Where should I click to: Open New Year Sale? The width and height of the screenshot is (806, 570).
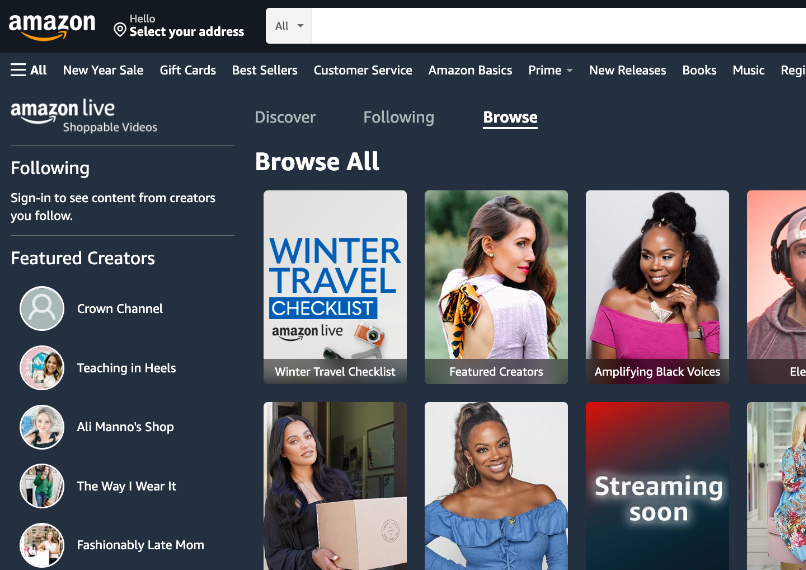(103, 70)
